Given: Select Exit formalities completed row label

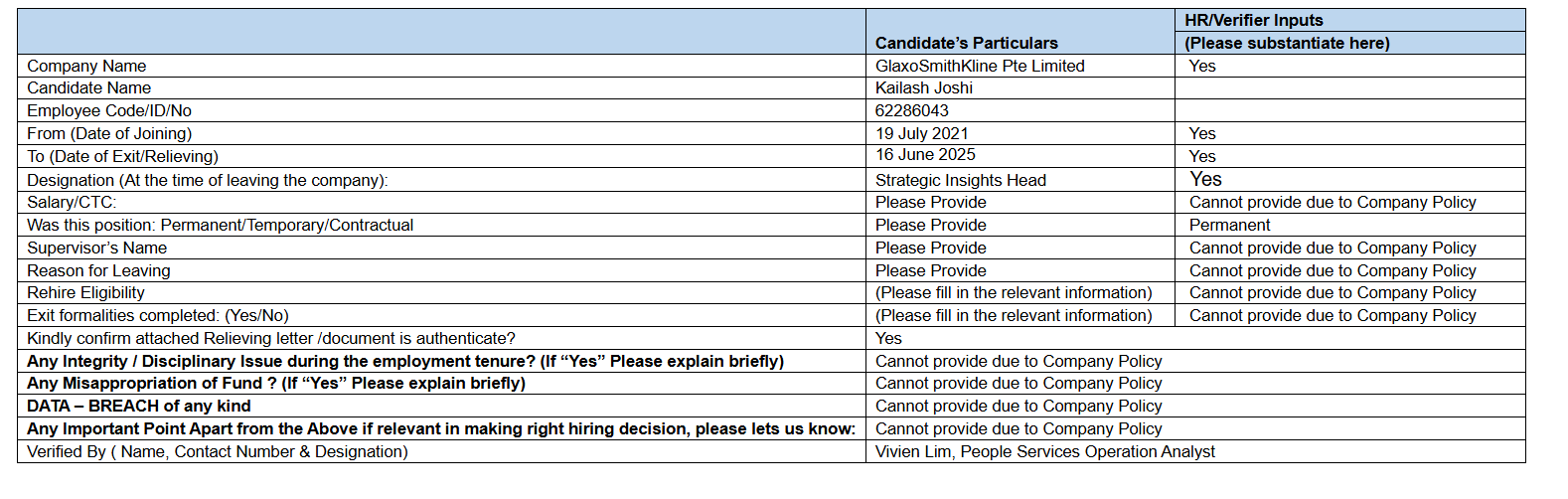Looking at the screenshot, I should click(158, 315).
